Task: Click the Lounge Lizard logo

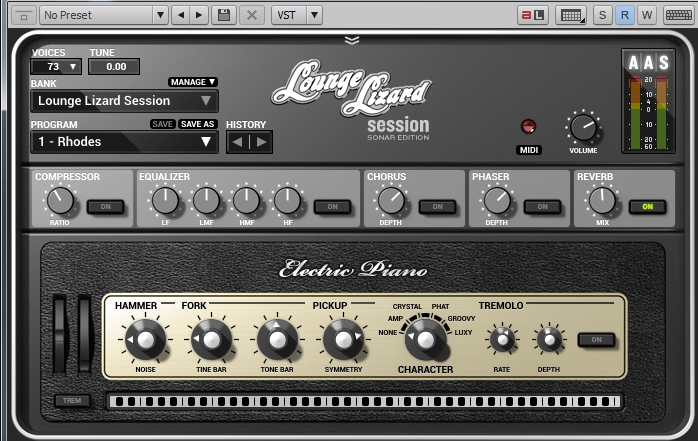Action: (x=352, y=87)
